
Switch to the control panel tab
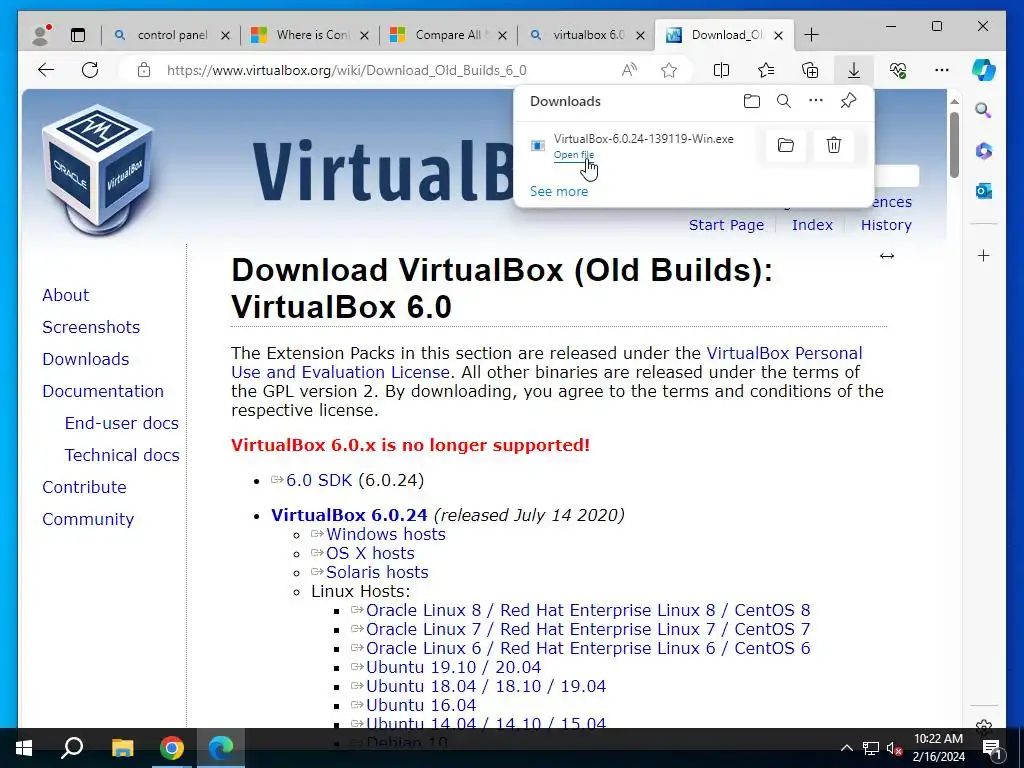[x=172, y=35]
